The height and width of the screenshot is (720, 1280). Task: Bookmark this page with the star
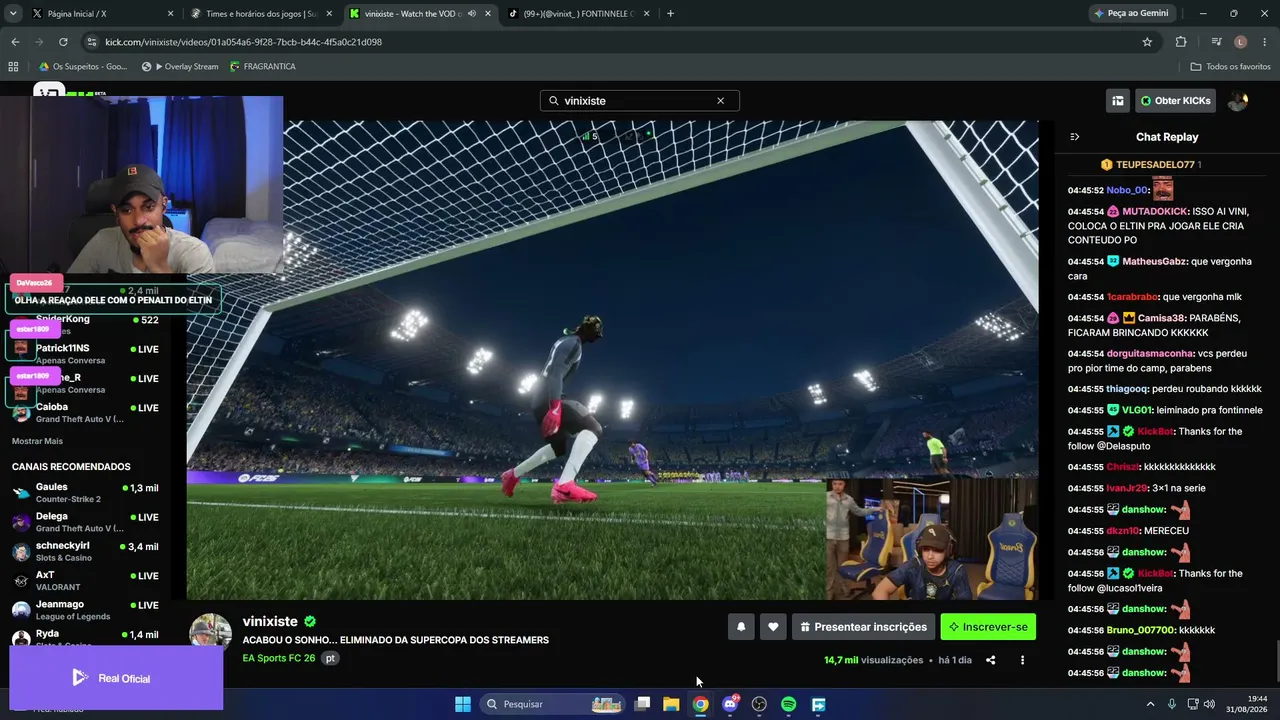(1147, 42)
